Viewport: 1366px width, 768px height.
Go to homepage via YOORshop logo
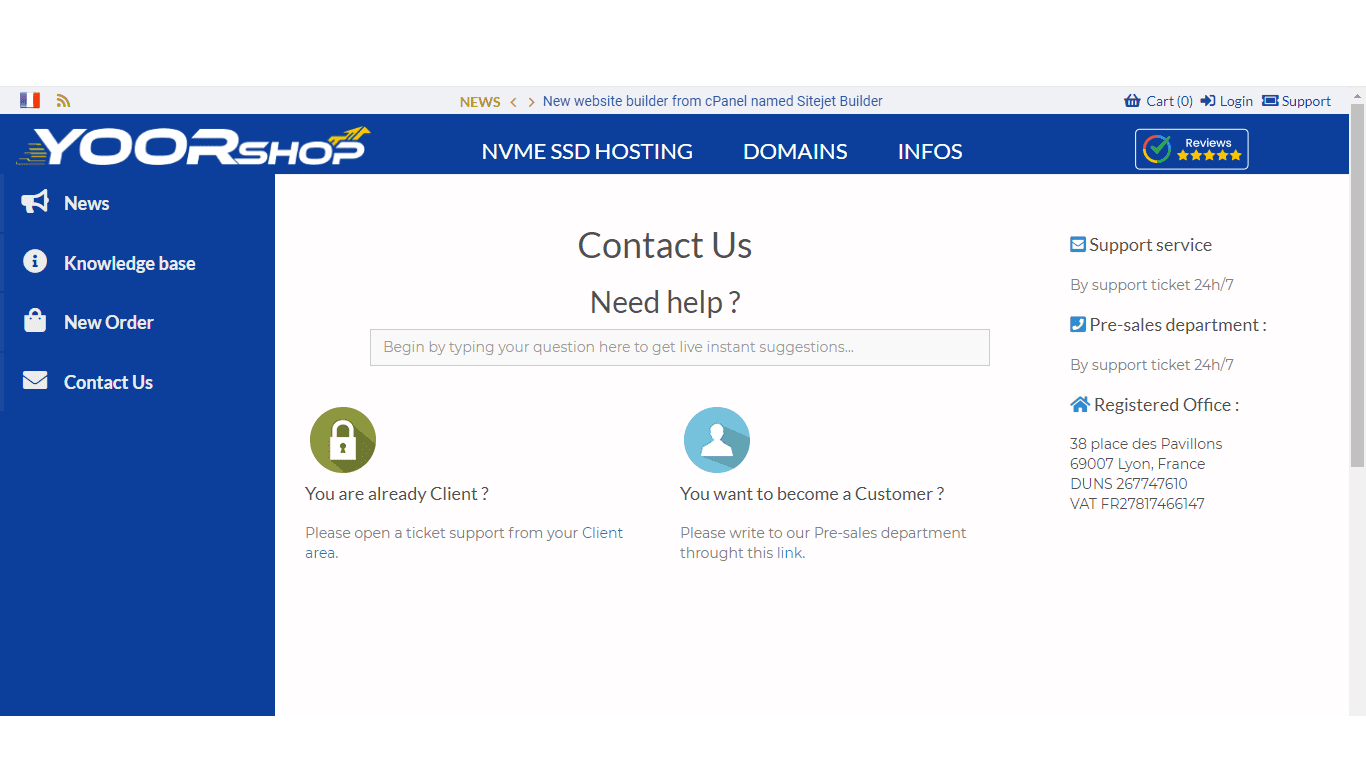(x=192, y=146)
